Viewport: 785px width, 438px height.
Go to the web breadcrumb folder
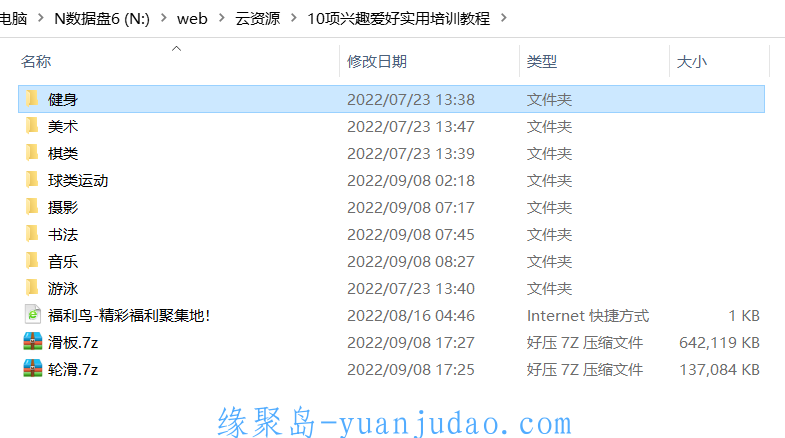[192, 19]
